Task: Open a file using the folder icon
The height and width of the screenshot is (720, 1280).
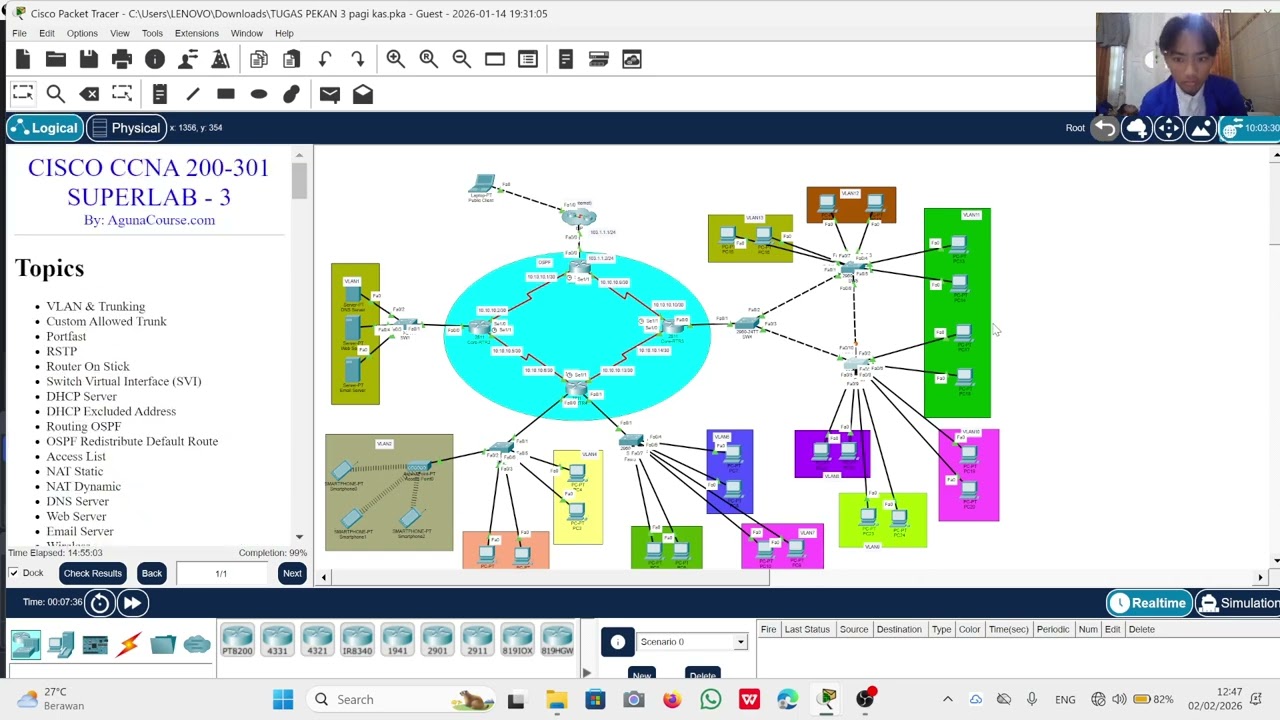Action: click(x=56, y=60)
